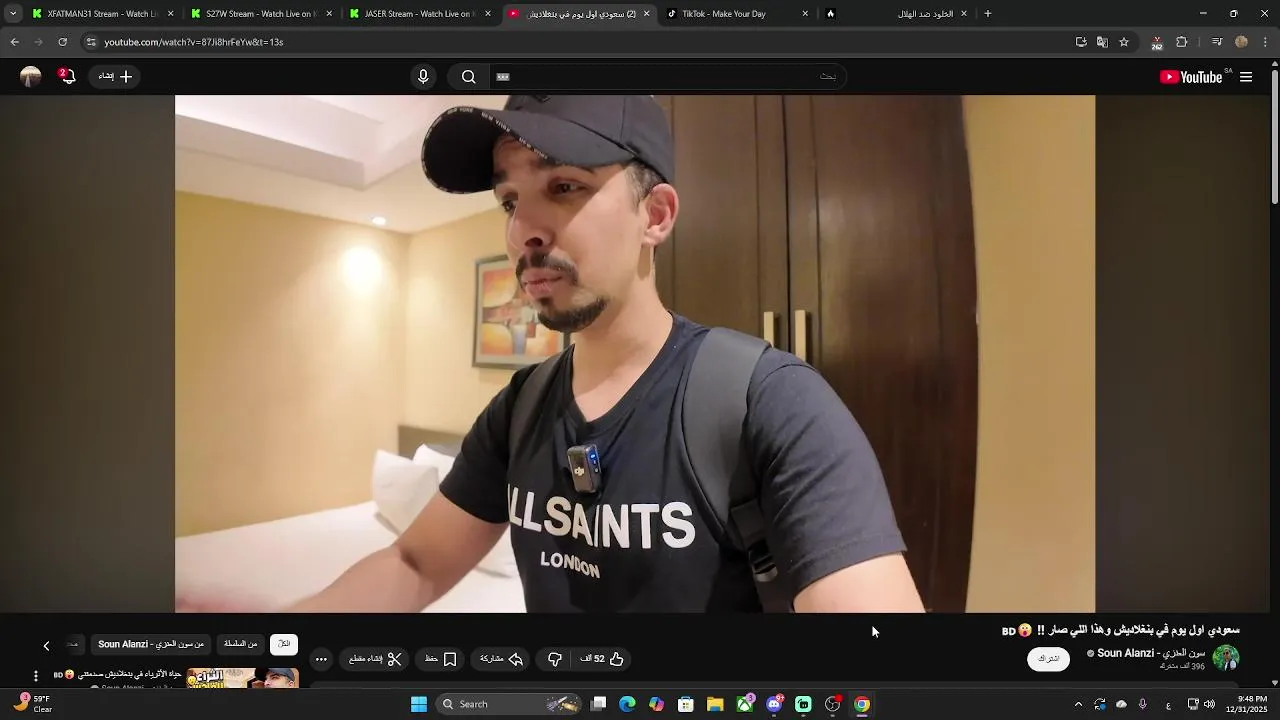Close the TikTok tab
The height and width of the screenshot is (720, 1280).
click(805, 14)
